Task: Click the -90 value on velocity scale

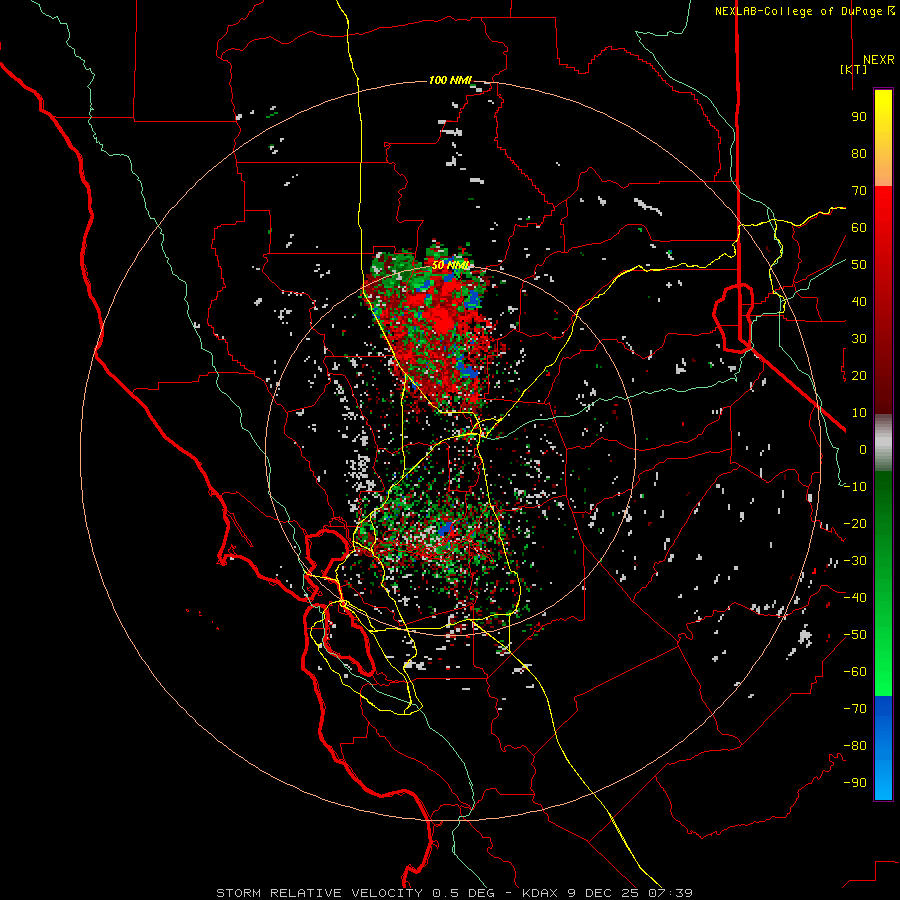Action: [855, 783]
